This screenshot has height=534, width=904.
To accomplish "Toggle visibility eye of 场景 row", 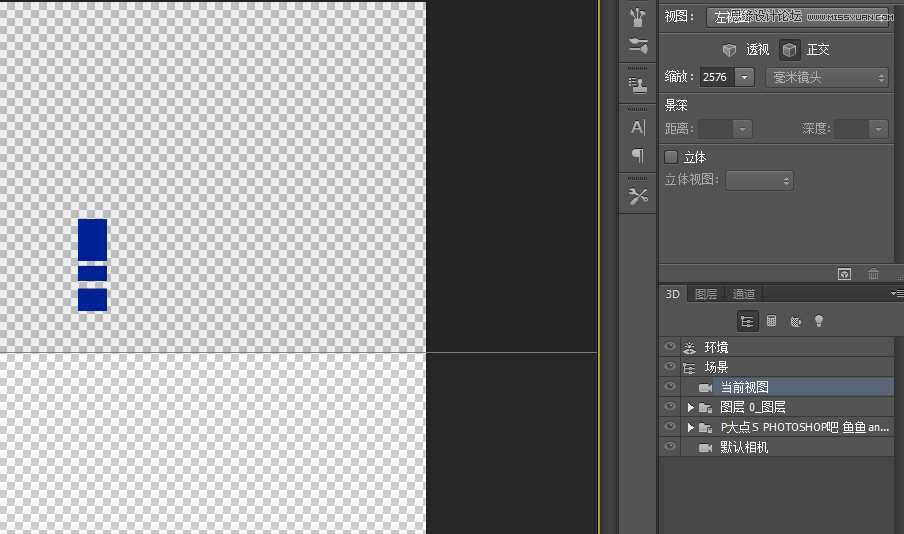I will (670, 367).
